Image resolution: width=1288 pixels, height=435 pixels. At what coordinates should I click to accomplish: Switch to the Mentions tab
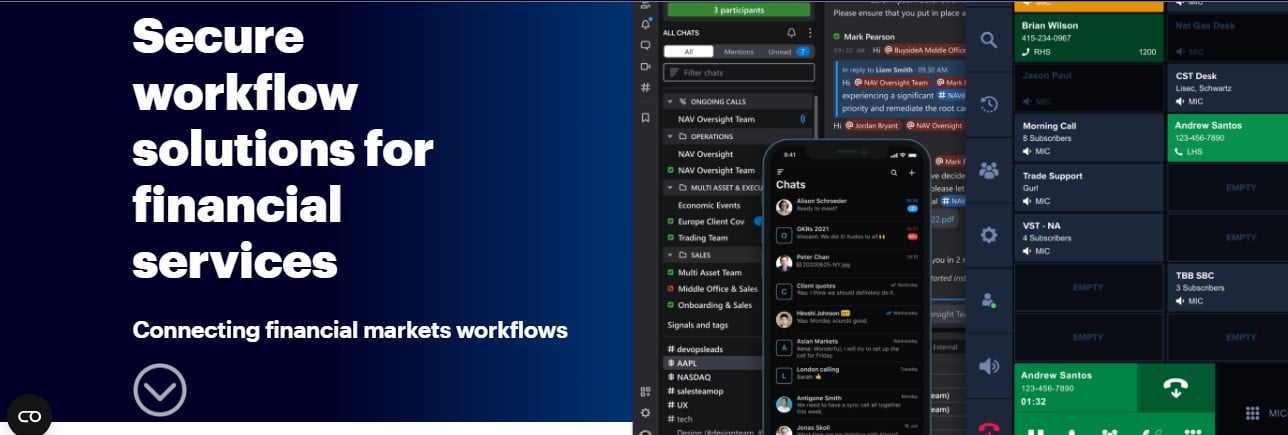click(738, 51)
